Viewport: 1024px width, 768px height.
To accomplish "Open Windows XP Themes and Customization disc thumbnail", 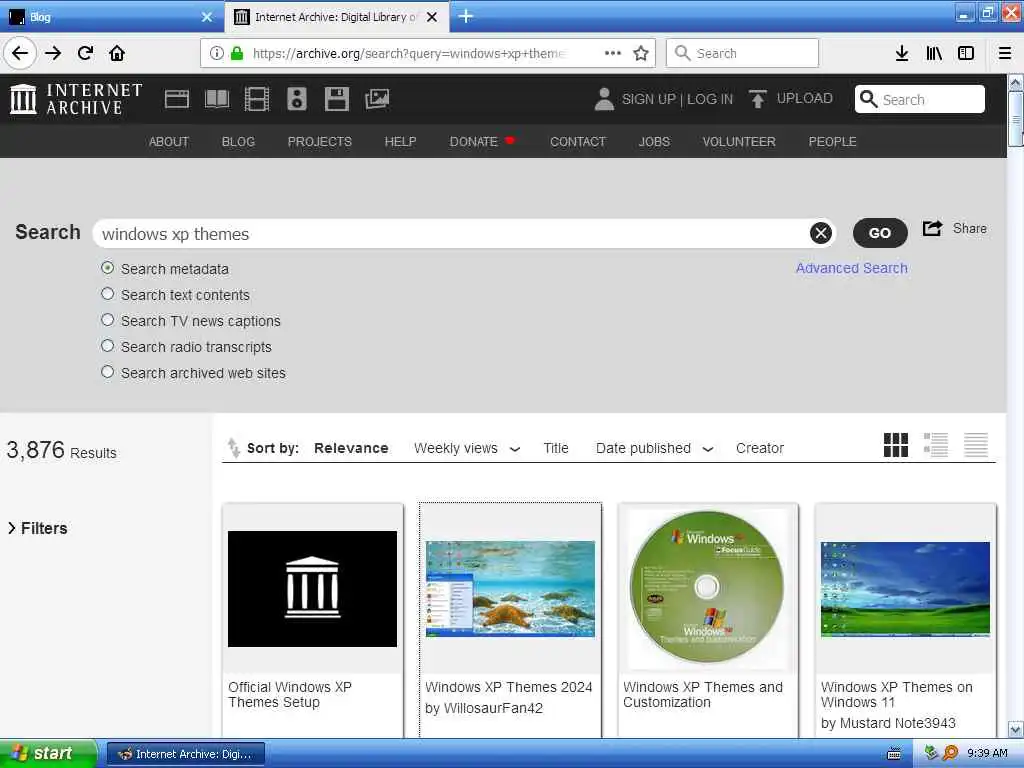I will click(x=707, y=588).
